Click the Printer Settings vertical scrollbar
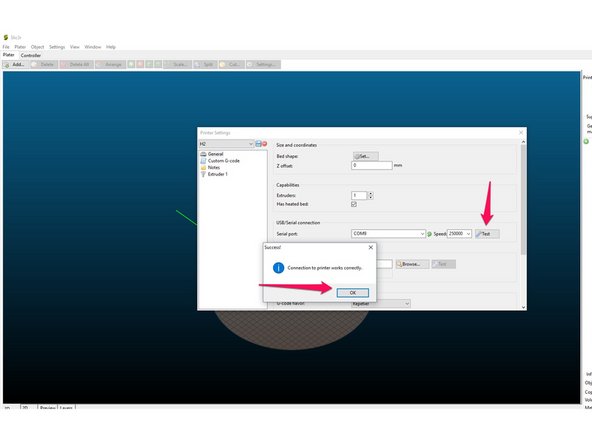 click(x=523, y=200)
